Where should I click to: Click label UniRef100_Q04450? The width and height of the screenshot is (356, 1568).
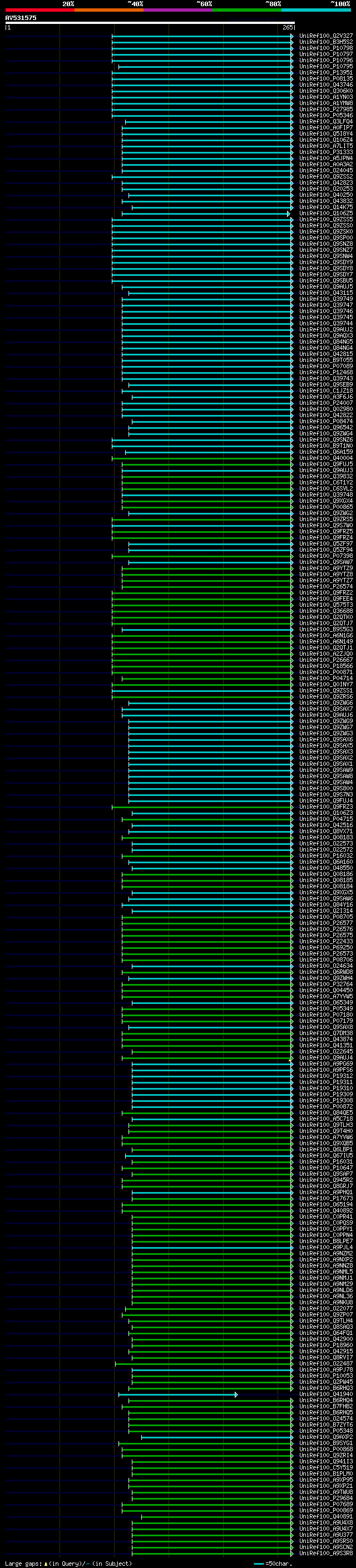pyautogui.click(x=325, y=990)
